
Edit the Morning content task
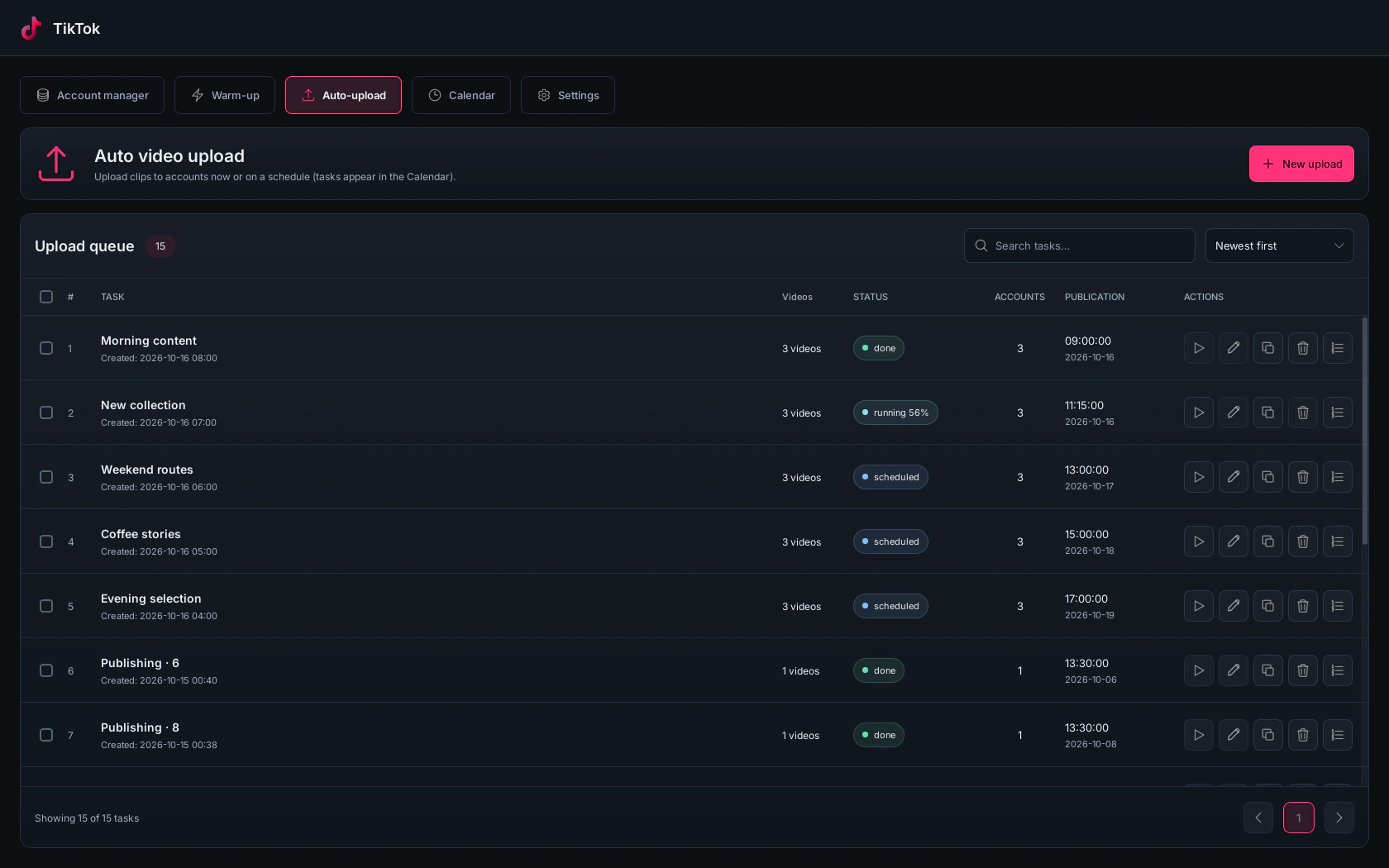(x=1234, y=348)
